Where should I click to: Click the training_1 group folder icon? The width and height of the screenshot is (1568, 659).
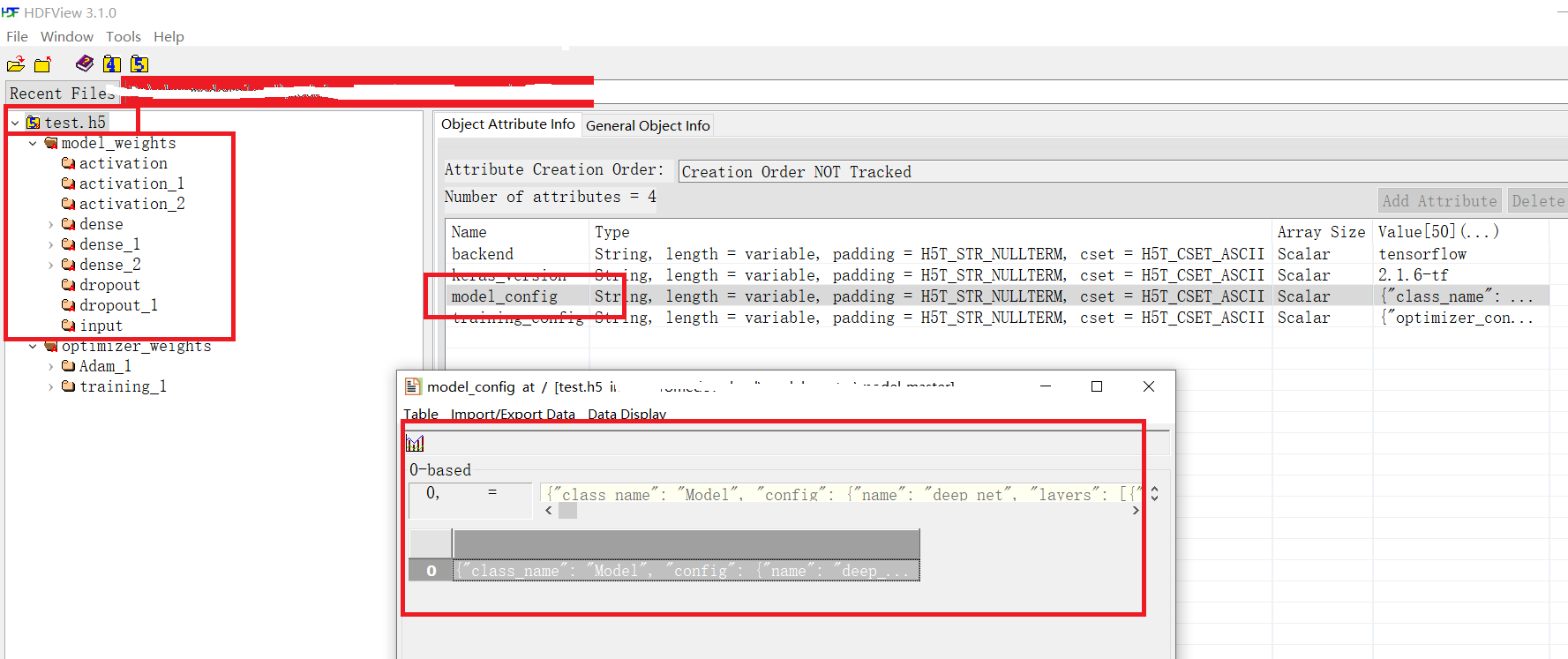(68, 386)
